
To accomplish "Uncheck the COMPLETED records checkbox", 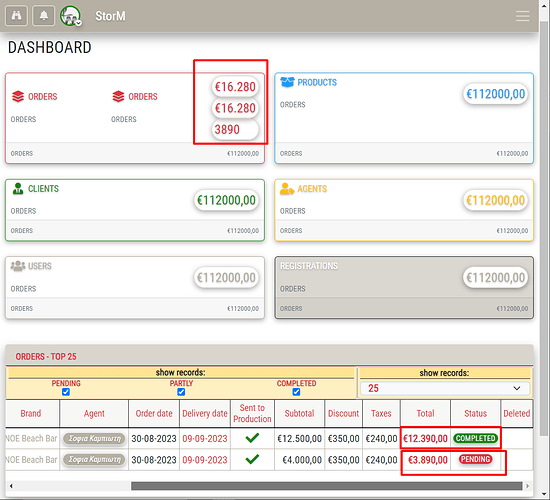I will tap(296, 392).
